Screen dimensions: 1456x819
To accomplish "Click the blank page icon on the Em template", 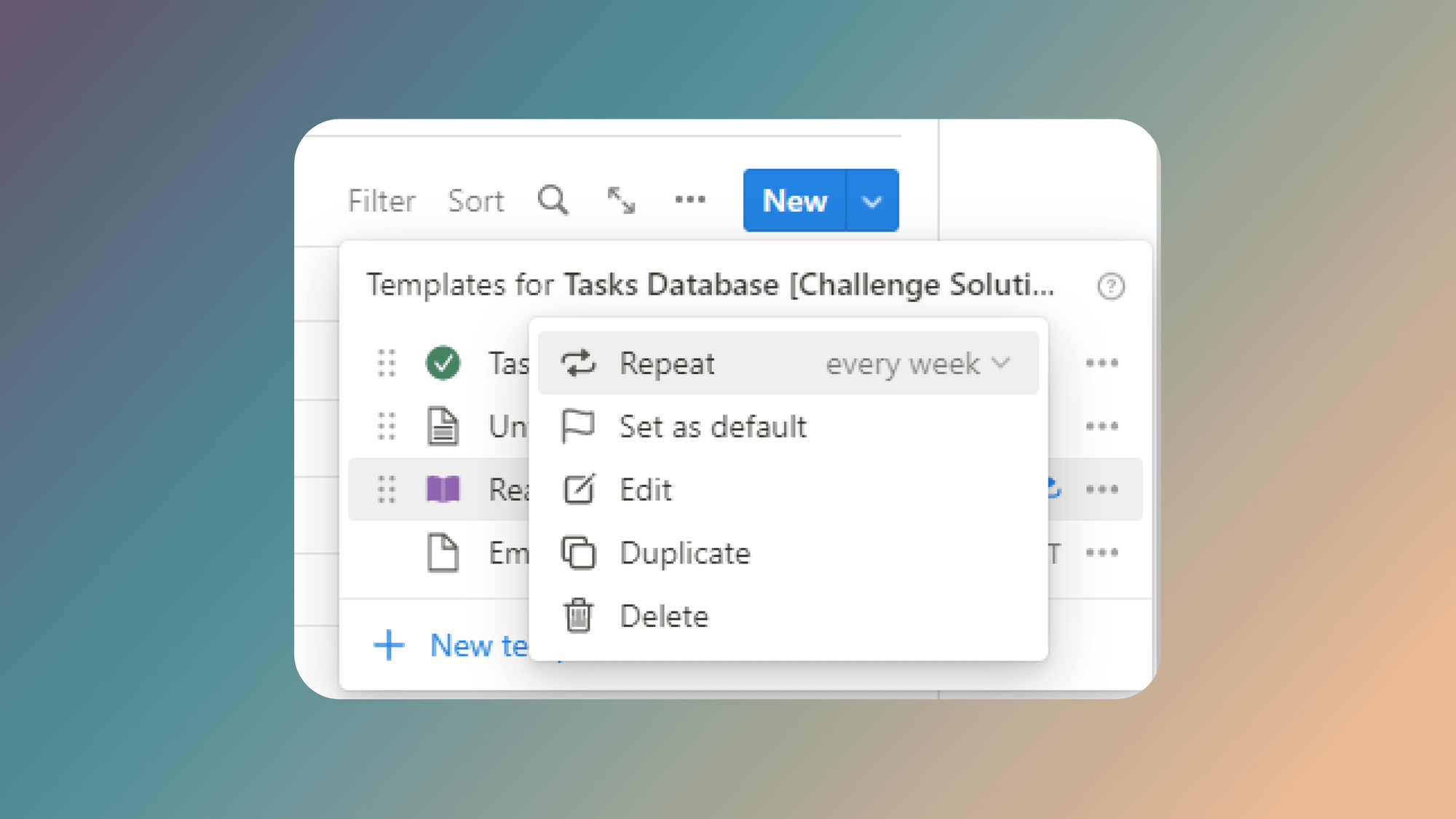I will (443, 553).
